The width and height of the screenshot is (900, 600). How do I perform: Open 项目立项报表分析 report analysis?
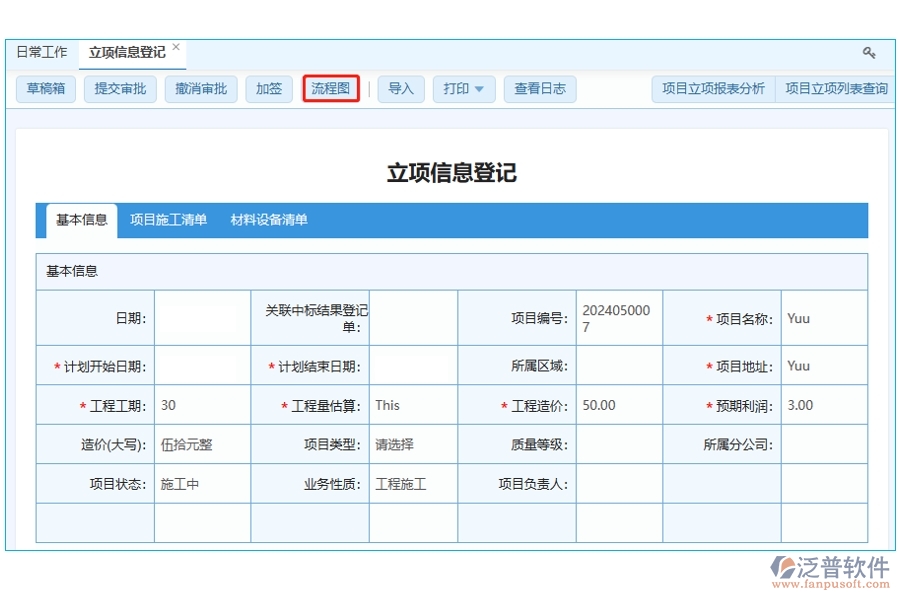click(712, 88)
